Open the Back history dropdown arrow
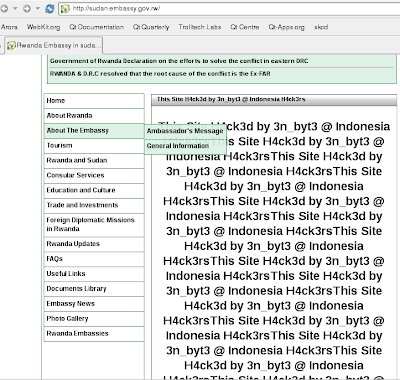 pyautogui.click(x=15, y=8)
